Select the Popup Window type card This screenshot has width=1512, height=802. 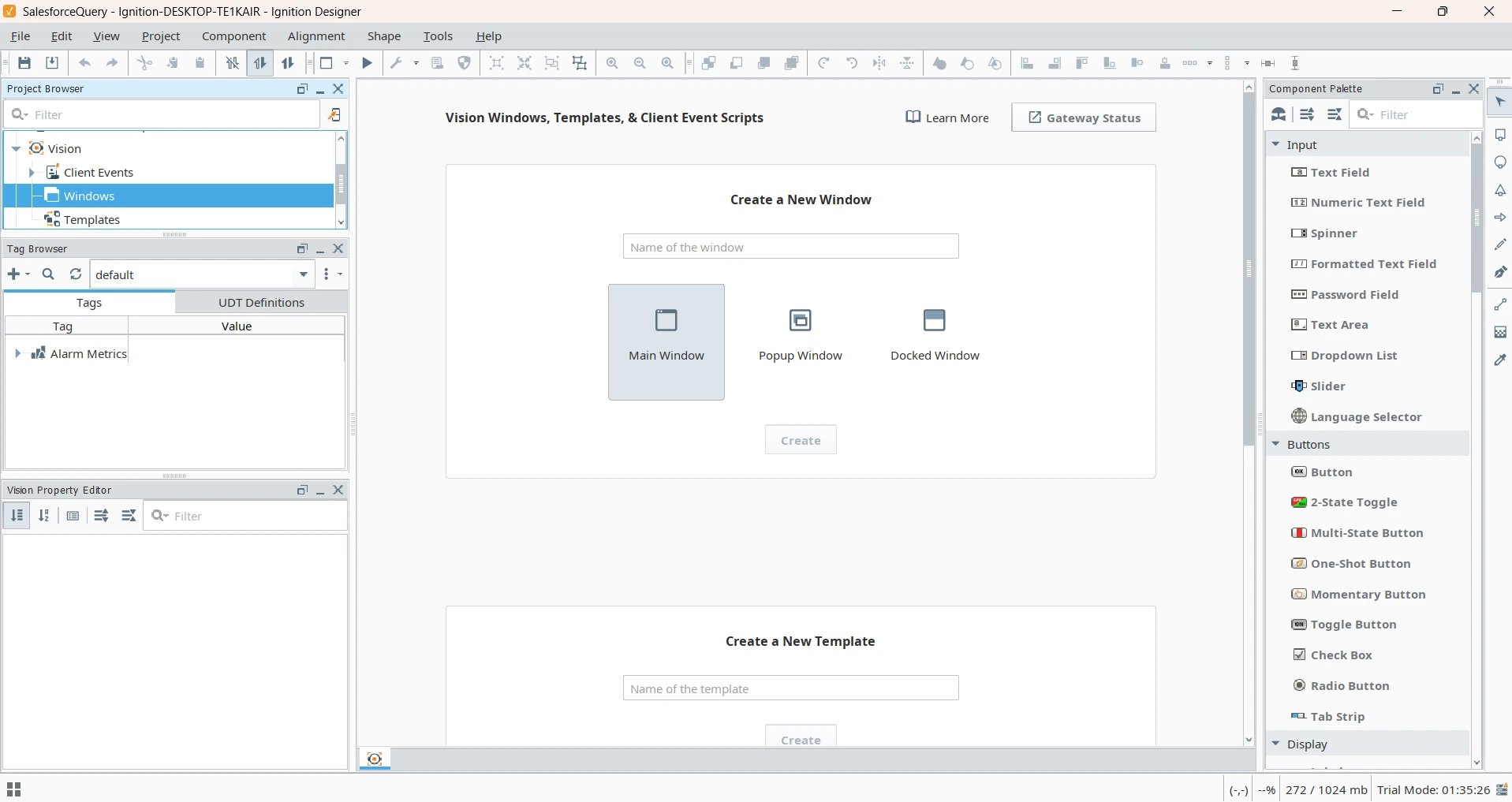pyautogui.click(x=801, y=342)
